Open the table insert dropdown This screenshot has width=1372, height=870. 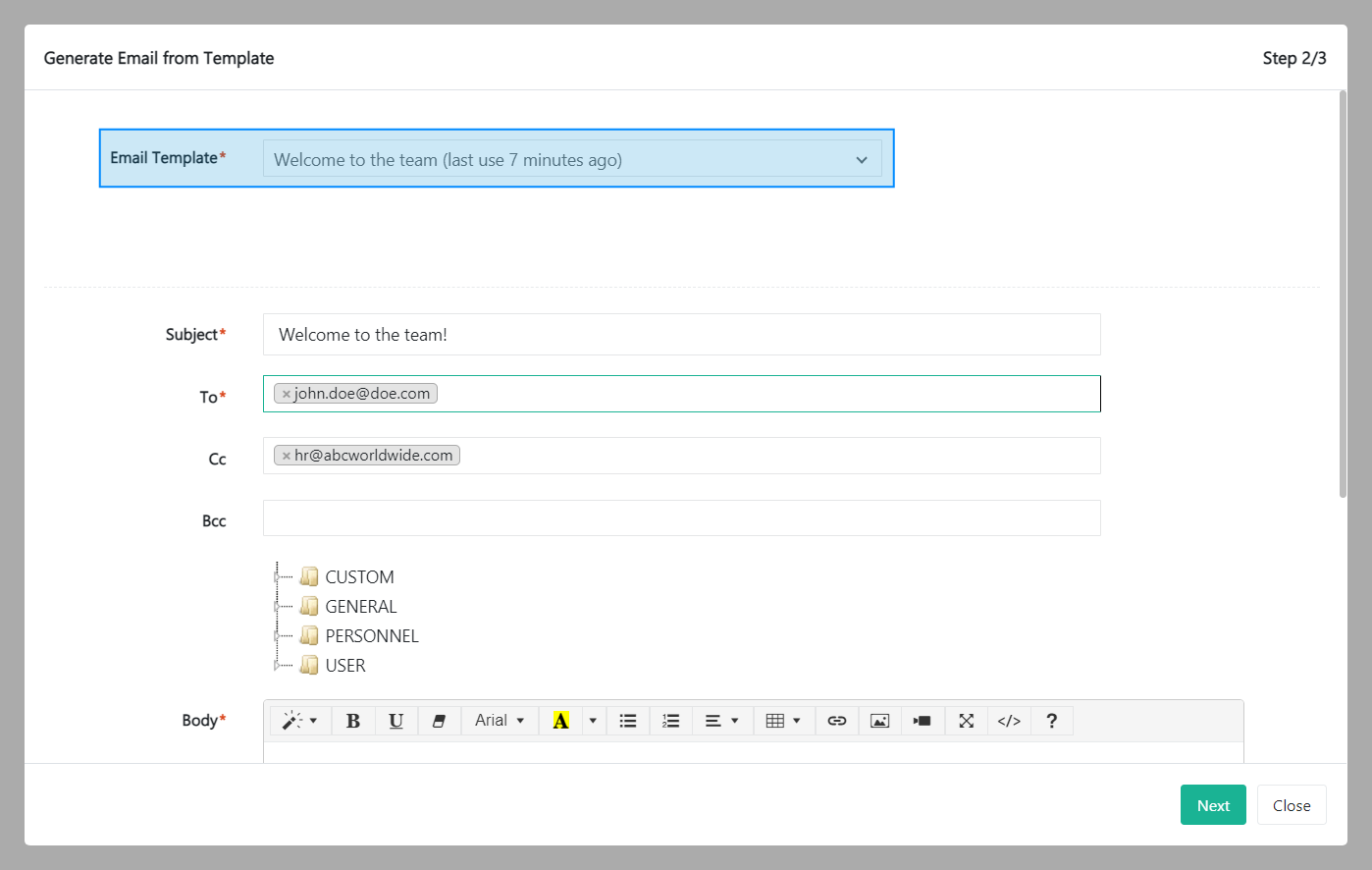(x=783, y=721)
